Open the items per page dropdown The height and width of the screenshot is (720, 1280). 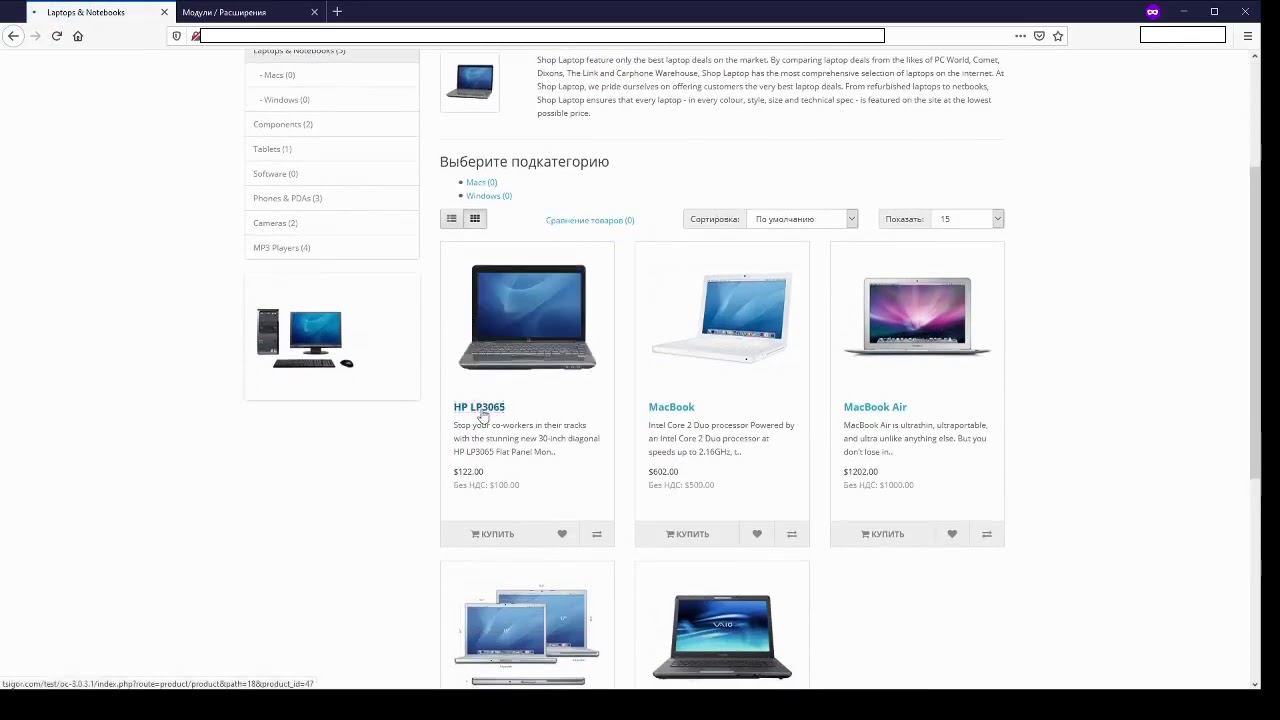[x=967, y=219]
